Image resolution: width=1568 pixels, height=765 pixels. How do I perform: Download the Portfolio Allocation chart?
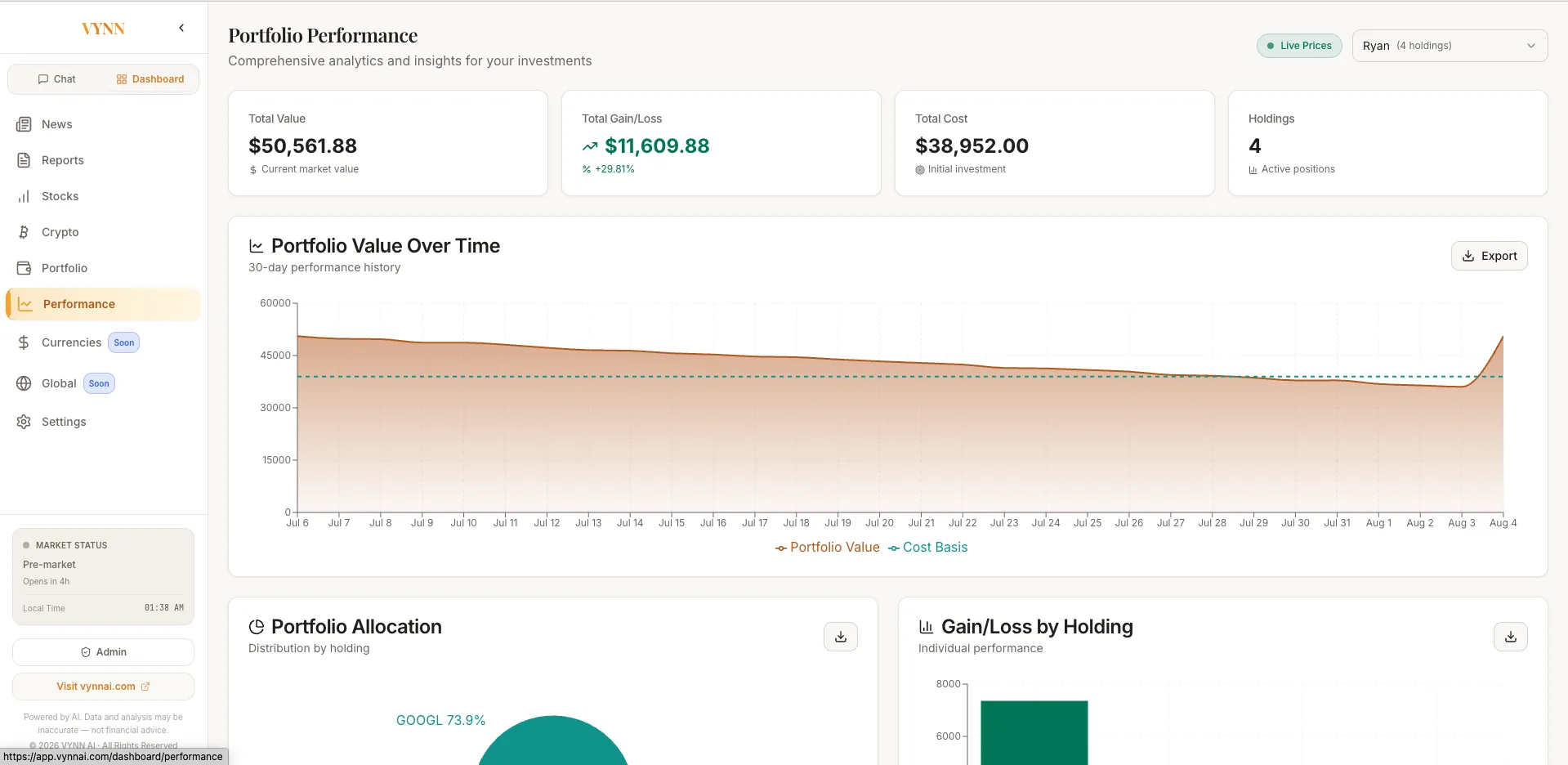841,637
